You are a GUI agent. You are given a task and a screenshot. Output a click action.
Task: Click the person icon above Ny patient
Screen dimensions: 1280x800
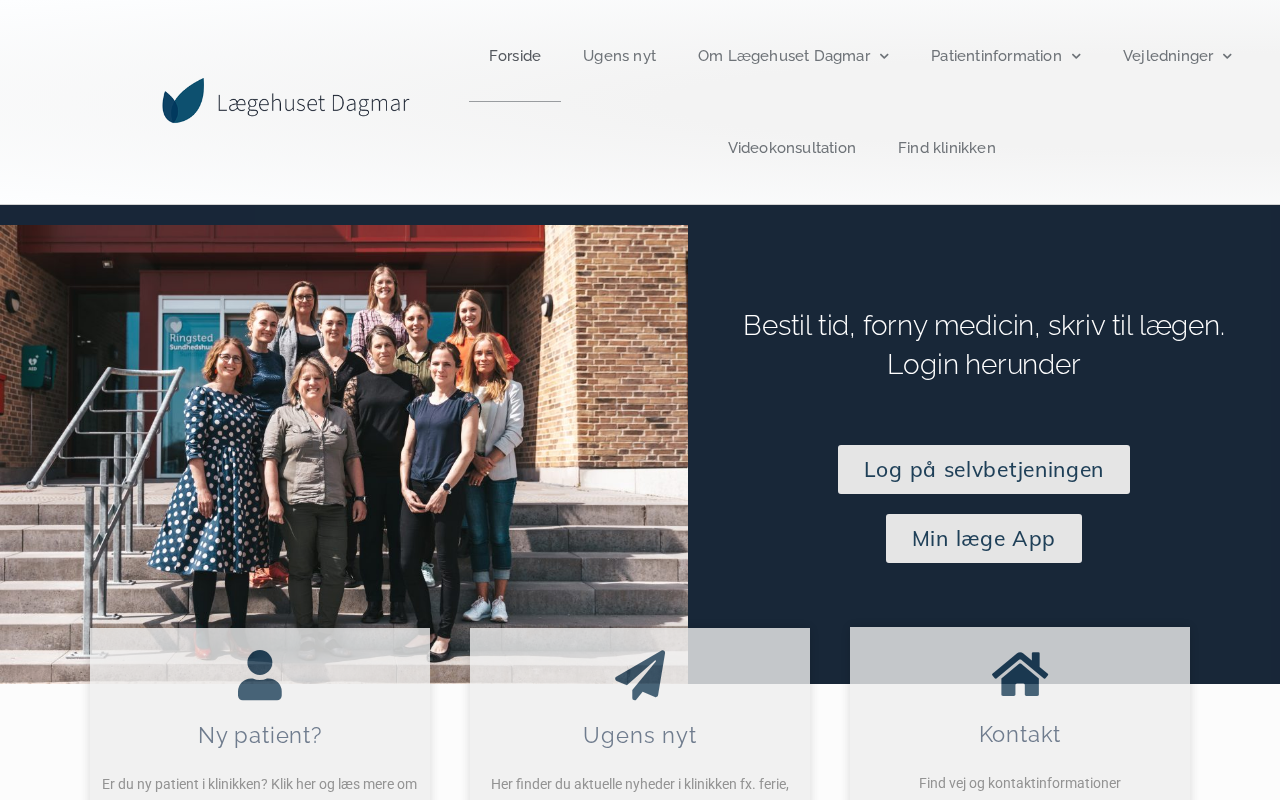tap(260, 675)
